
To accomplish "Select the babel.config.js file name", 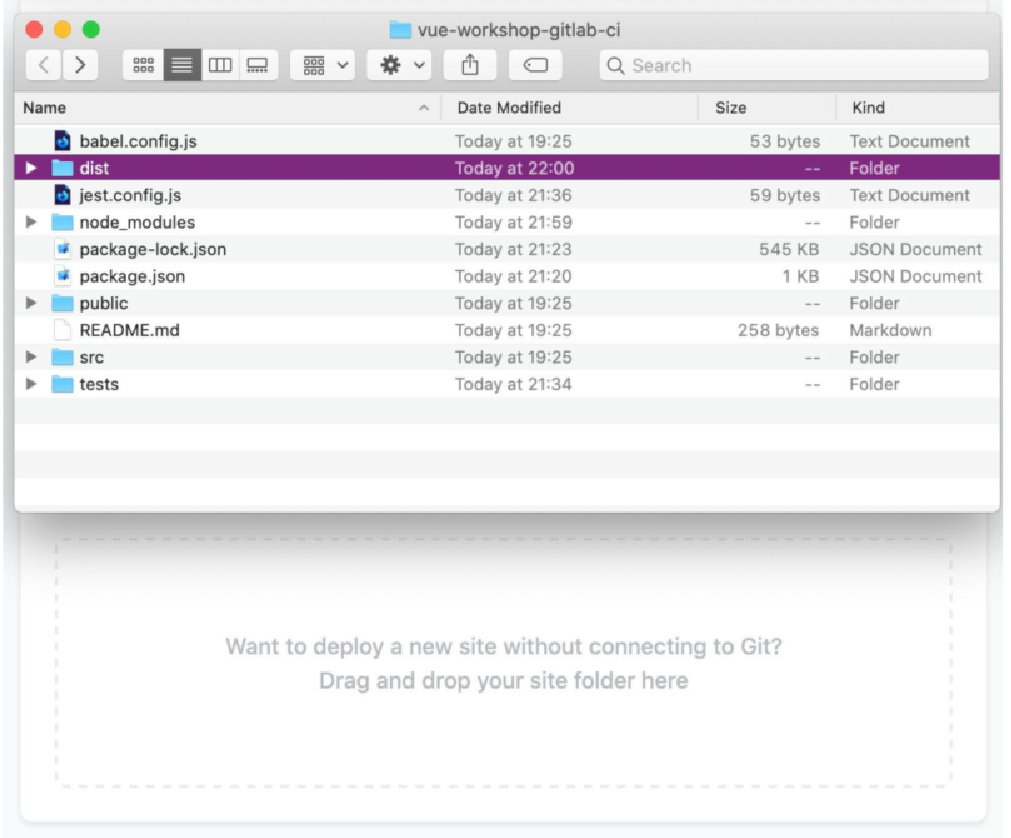I will 138,142.
